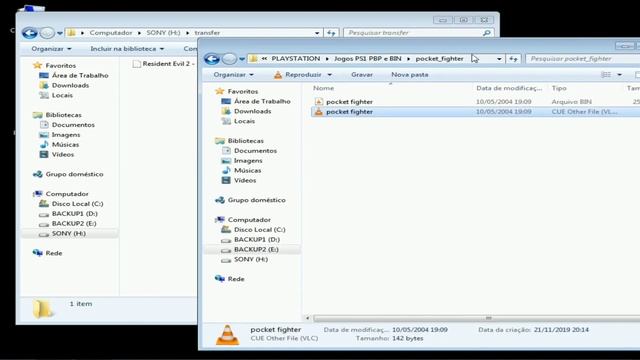Open address history dropdown in pocket_fighter window
The height and width of the screenshot is (360, 640).
click(x=499, y=59)
